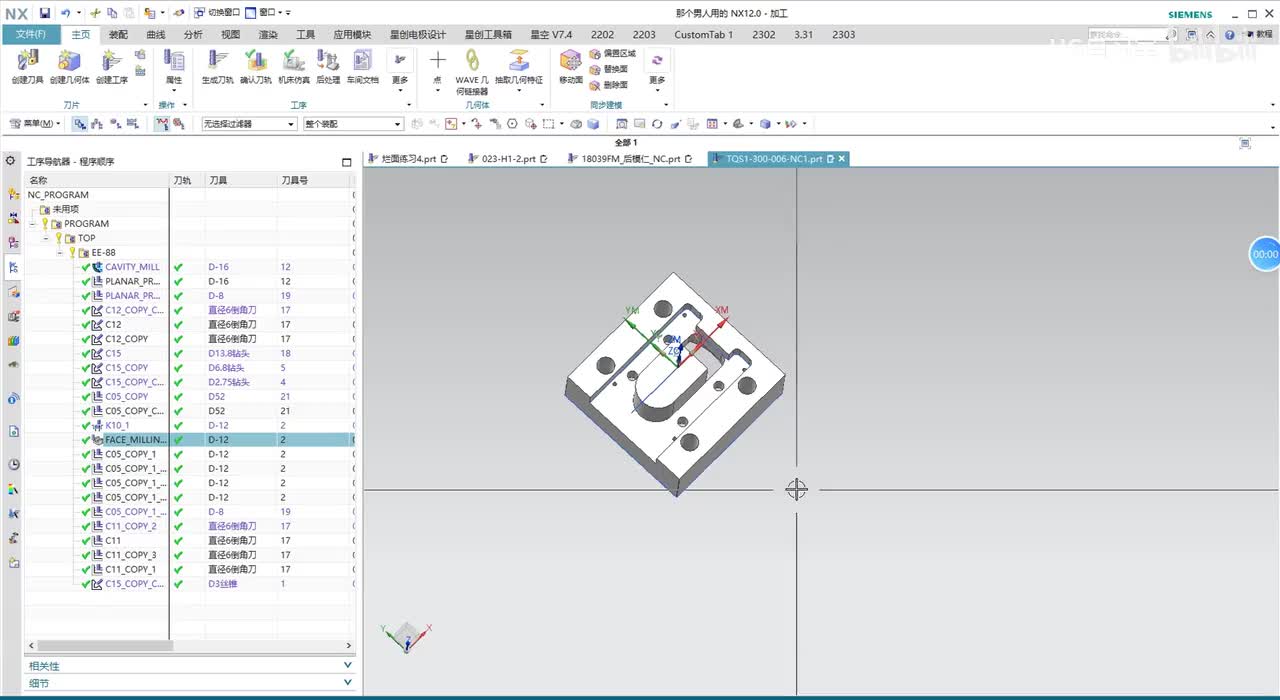Open Shop Documentation (车间文档) icon
This screenshot has width=1280, height=700.
tap(362, 62)
